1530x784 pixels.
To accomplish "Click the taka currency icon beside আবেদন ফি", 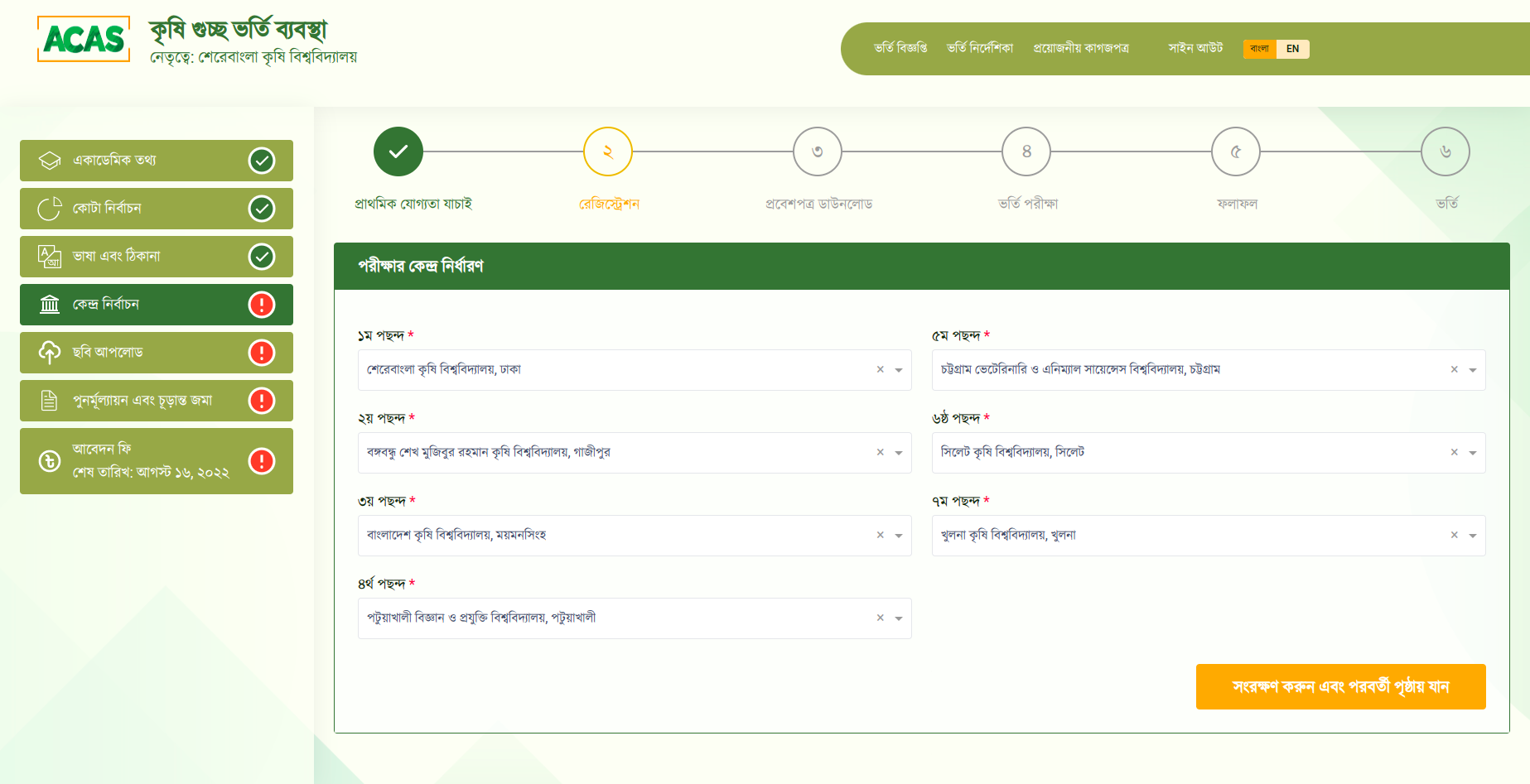I will coord(50,461).
